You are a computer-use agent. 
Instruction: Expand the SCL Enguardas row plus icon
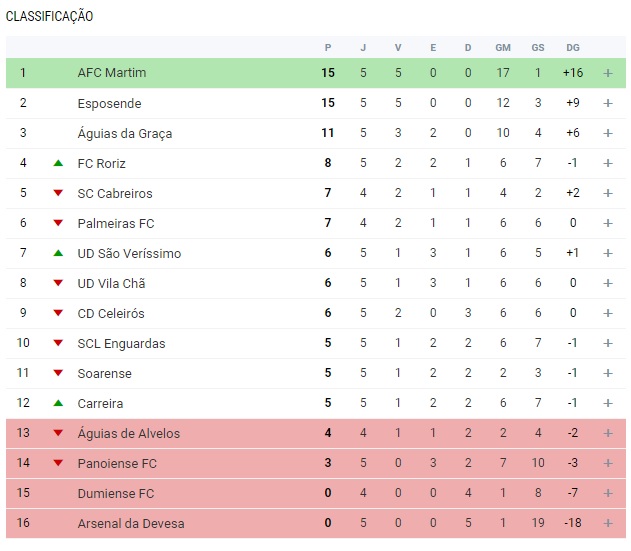click(x=608, y=343)
